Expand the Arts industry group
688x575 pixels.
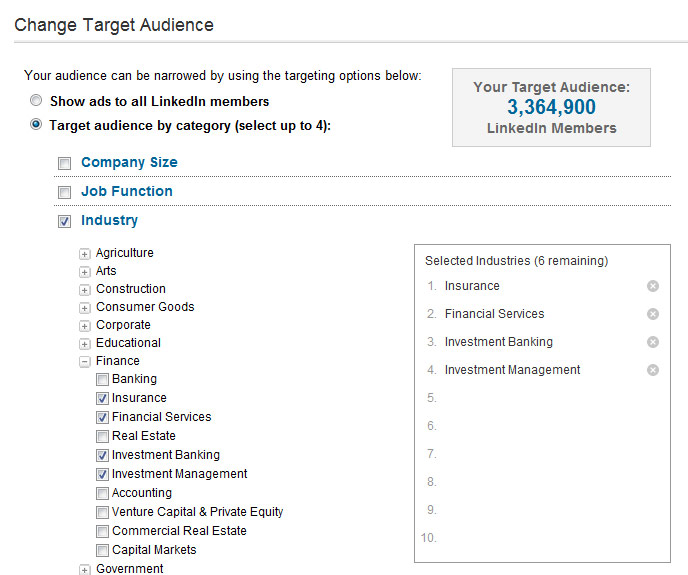point(85,272)
